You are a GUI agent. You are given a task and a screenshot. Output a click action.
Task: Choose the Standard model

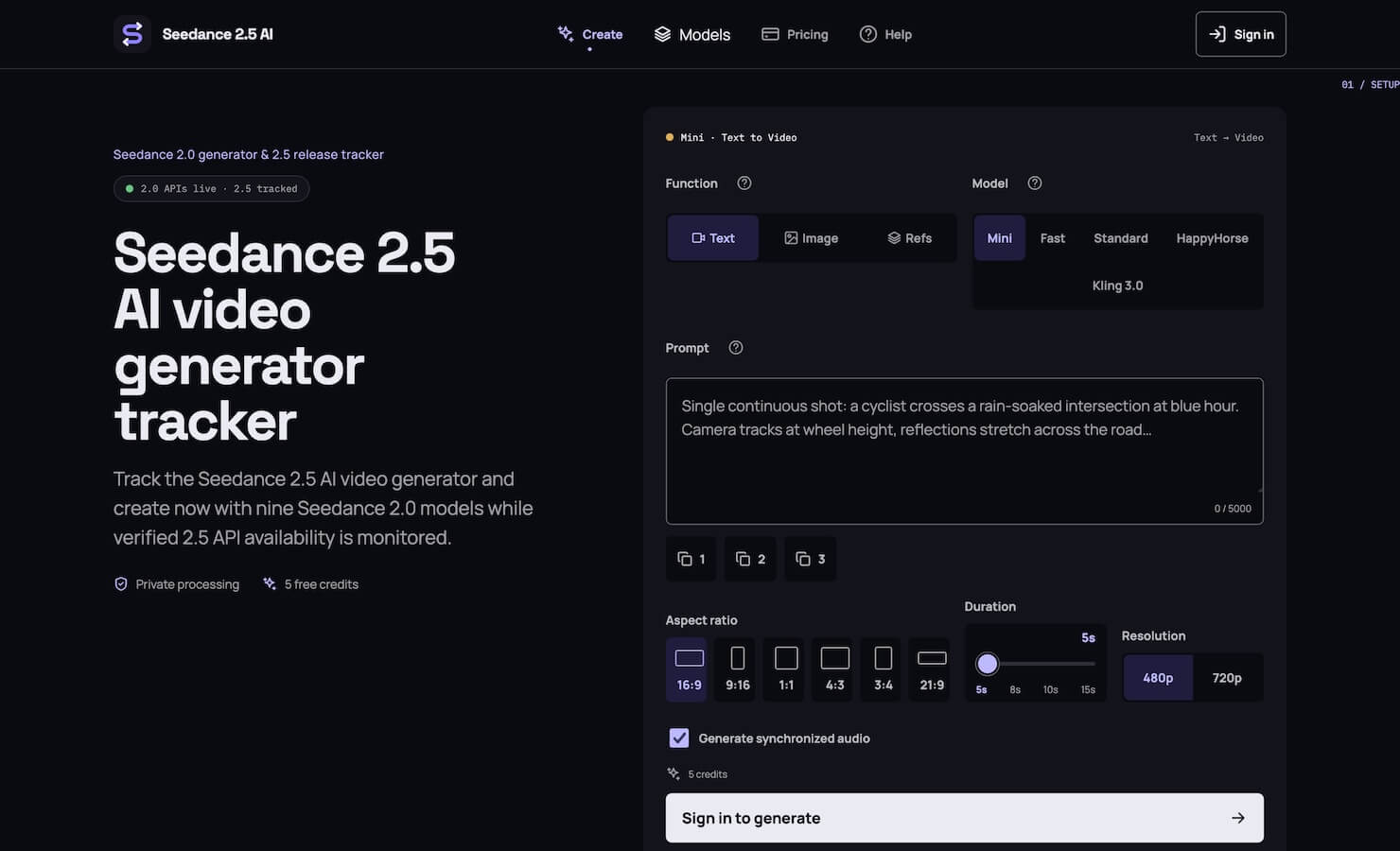[1121, 238]
